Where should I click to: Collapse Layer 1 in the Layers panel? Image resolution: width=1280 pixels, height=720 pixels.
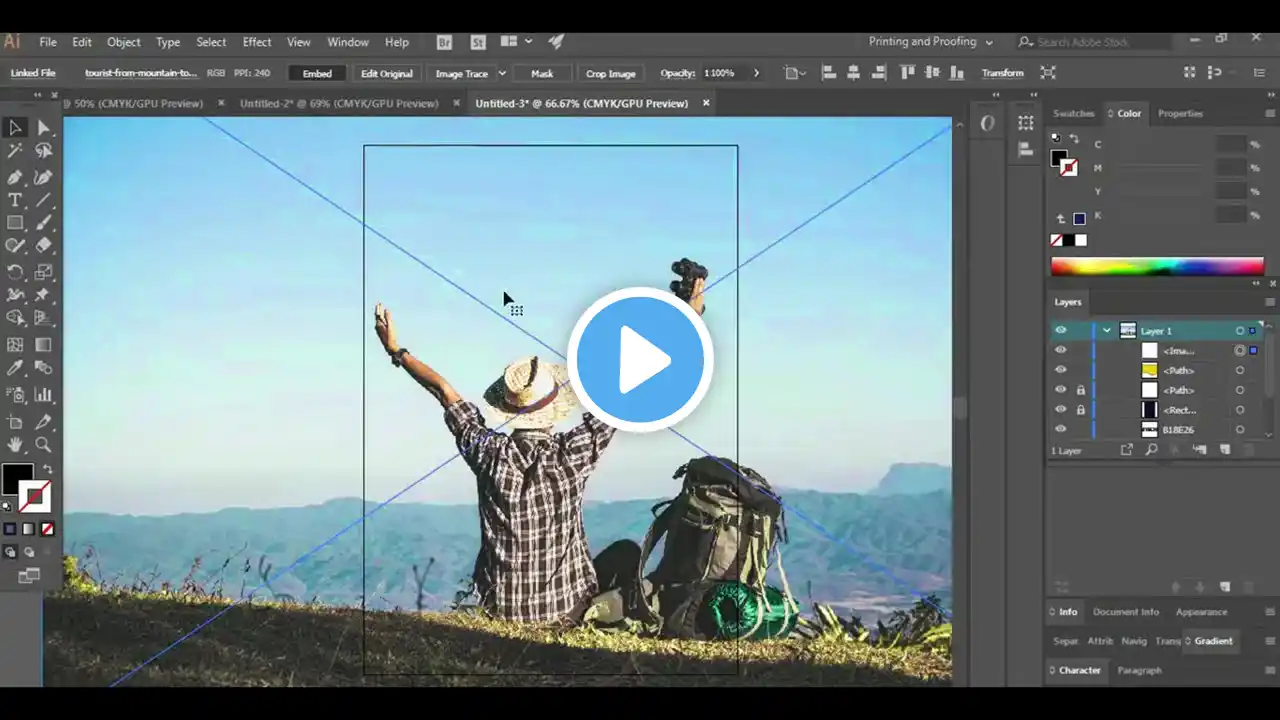(1107, 330)
